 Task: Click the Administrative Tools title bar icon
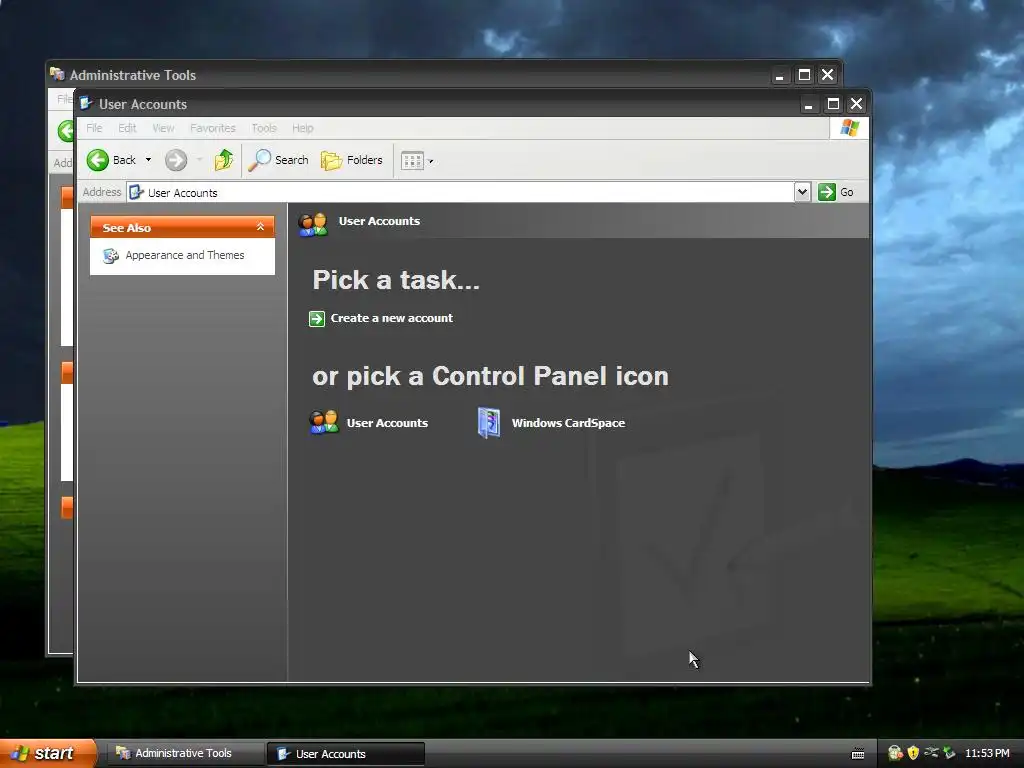[57, 74]
